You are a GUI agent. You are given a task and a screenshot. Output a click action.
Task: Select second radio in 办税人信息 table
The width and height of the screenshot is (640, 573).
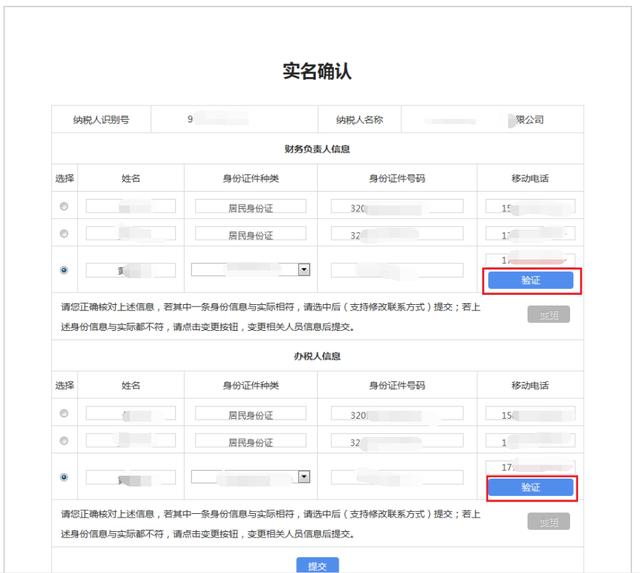click(64, 440)
